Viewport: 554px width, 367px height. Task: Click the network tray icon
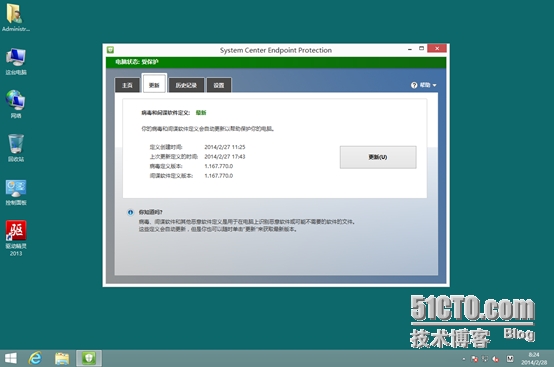tap(485, 359)
